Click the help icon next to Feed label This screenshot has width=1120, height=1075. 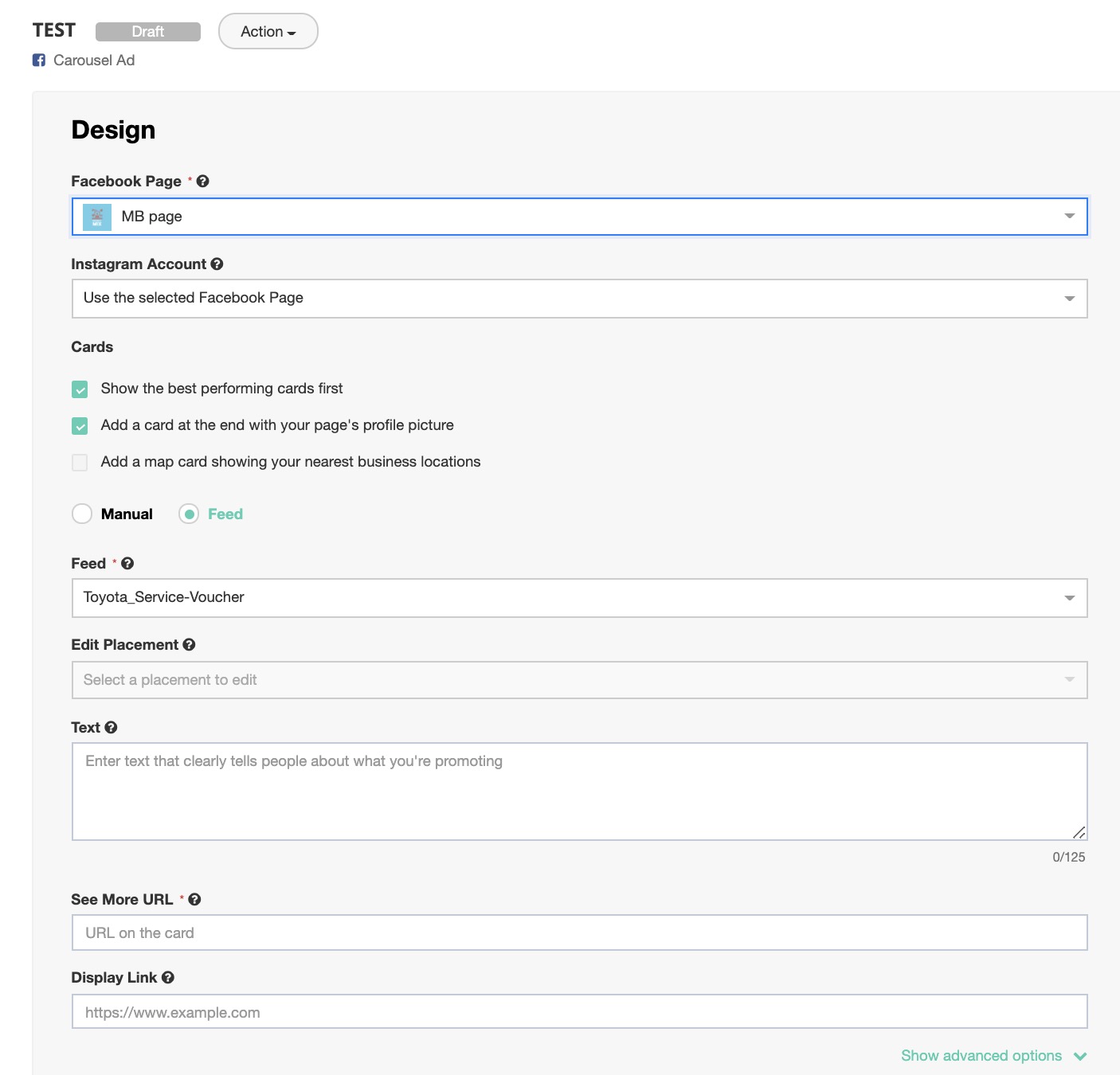(127, 564)
